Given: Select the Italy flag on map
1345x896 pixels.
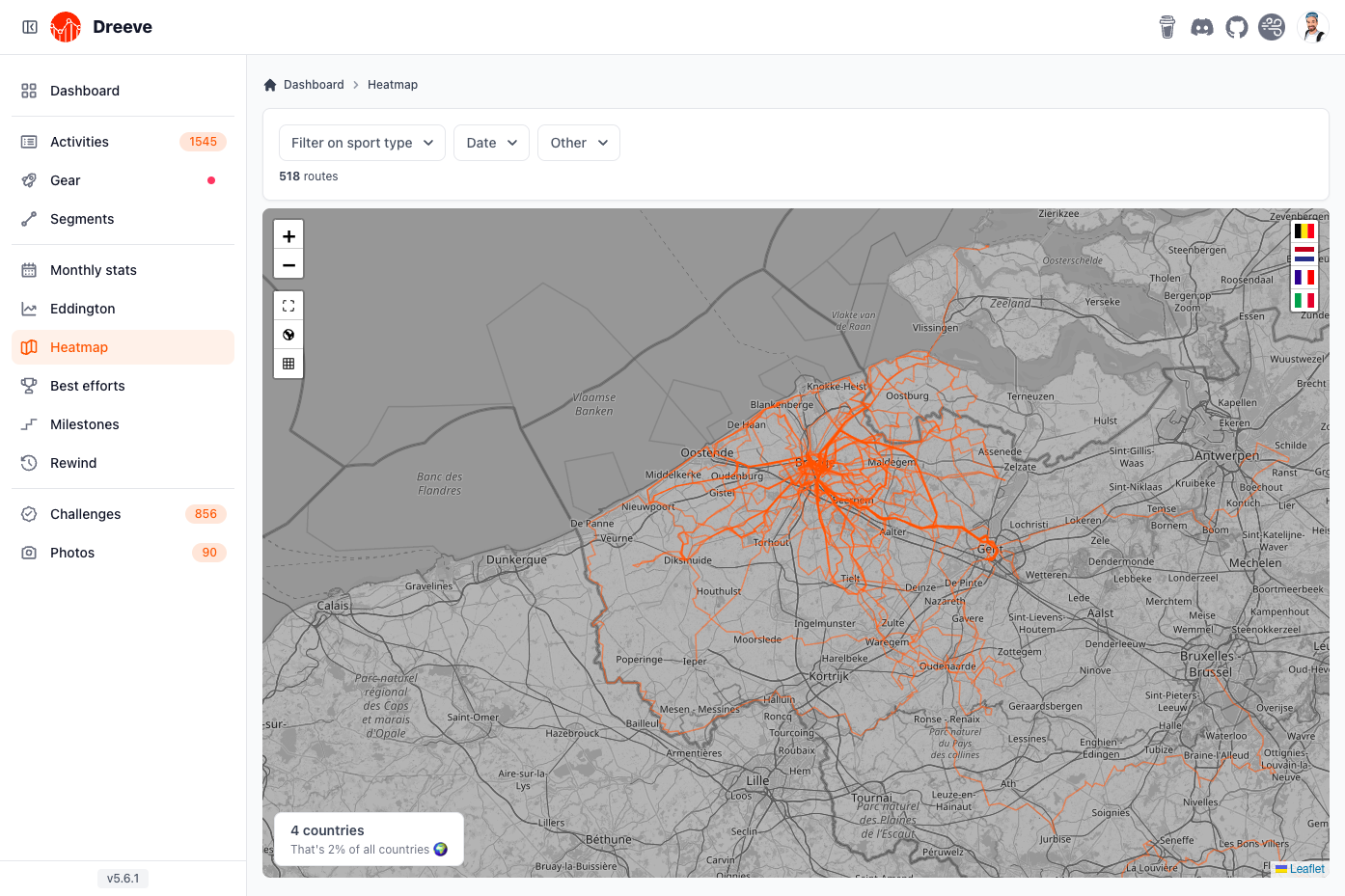Looking at the screenshot, I should (1304, 301).
